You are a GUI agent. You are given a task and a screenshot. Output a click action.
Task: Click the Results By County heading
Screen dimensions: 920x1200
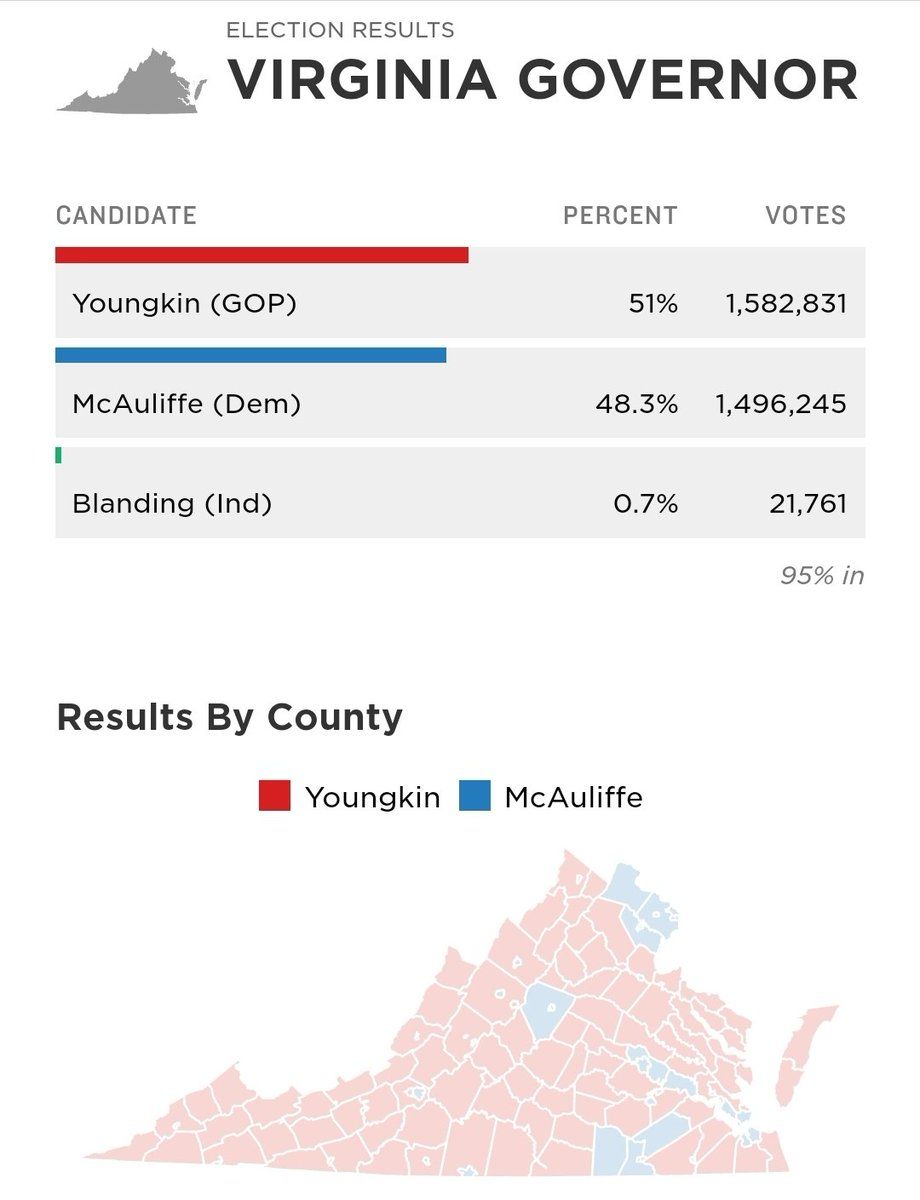[x=230, y=717]
